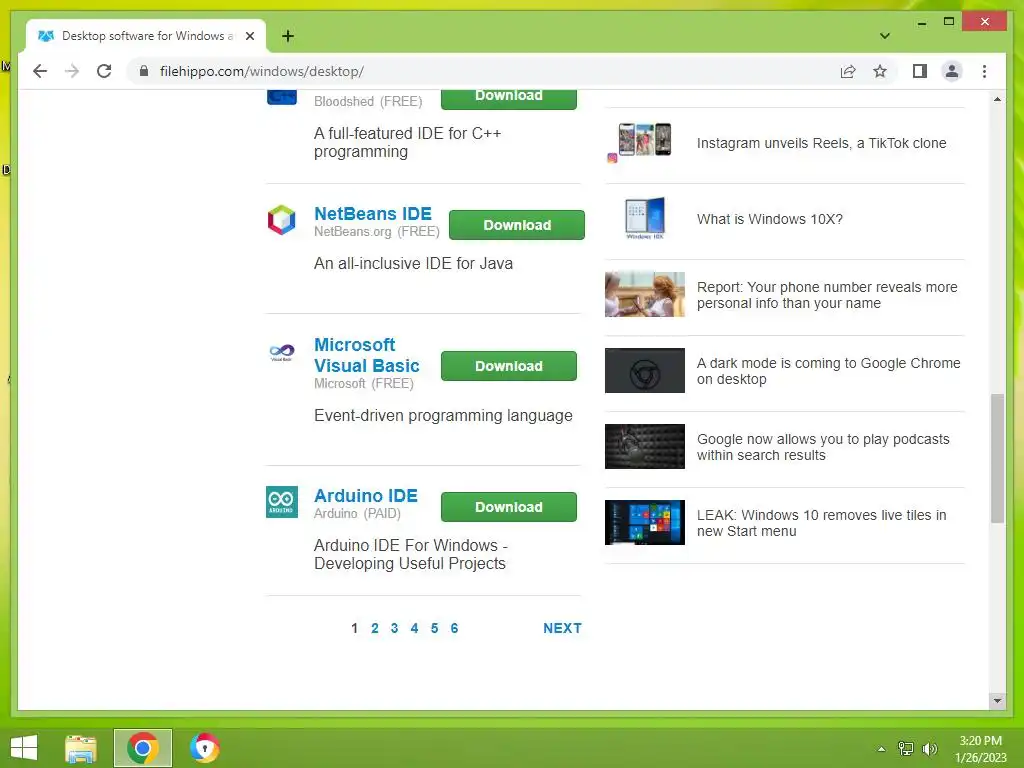Show hidden system tray icons
Viewport: 1024px width, 768px height.
pyautogui.click(x=881, y=749)
